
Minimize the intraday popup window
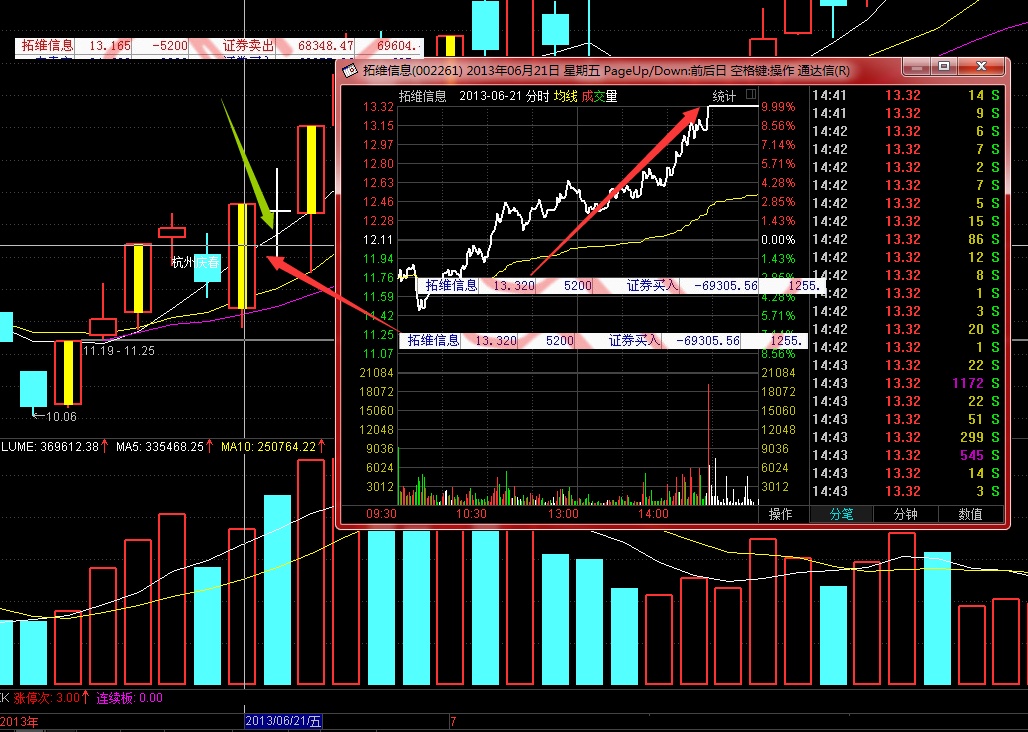pyautogui.click(x=915, y=67)
